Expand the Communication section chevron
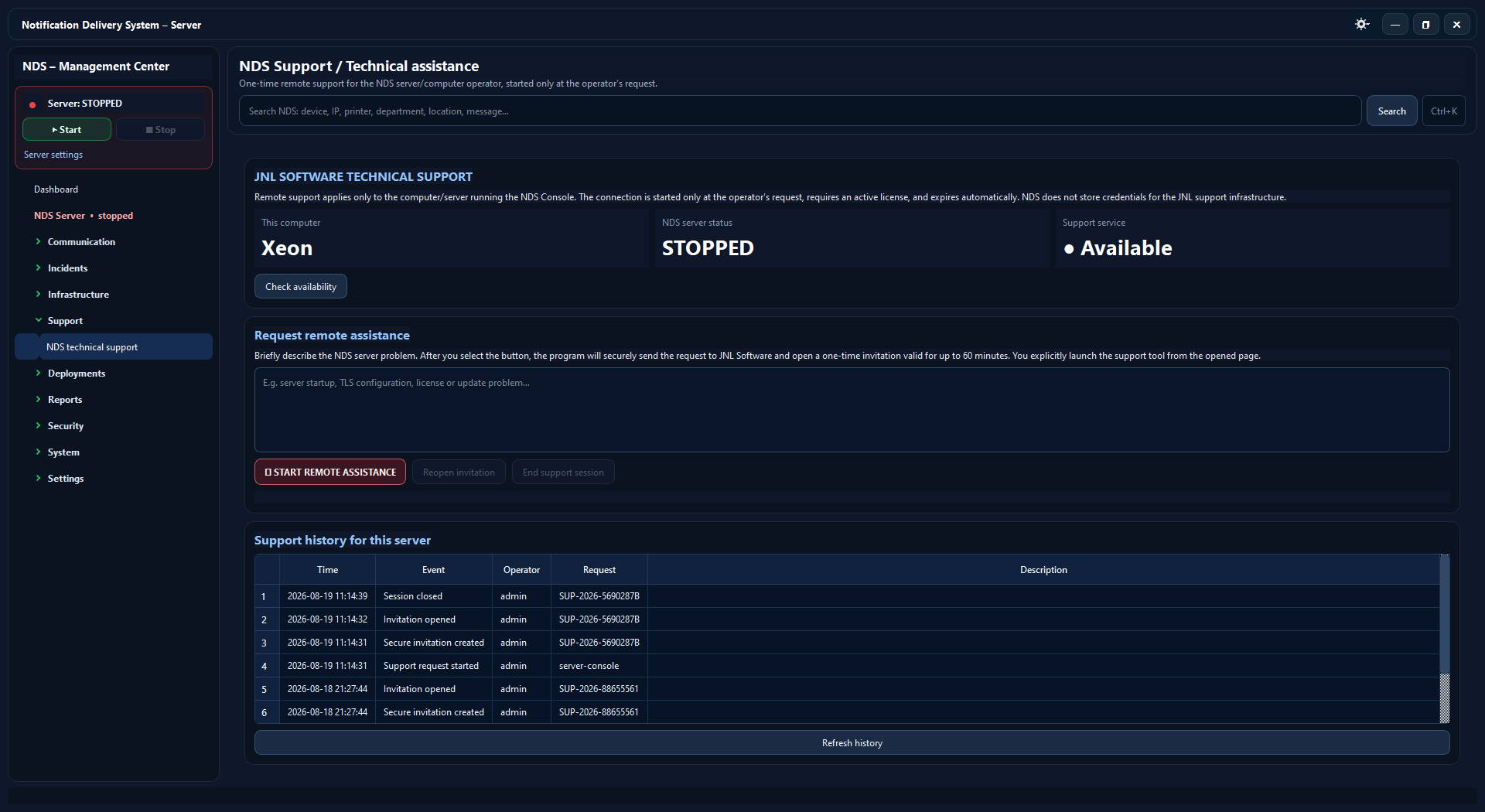Image resolution: width=1485 pixels, height=812 pixels. (38, 242)
